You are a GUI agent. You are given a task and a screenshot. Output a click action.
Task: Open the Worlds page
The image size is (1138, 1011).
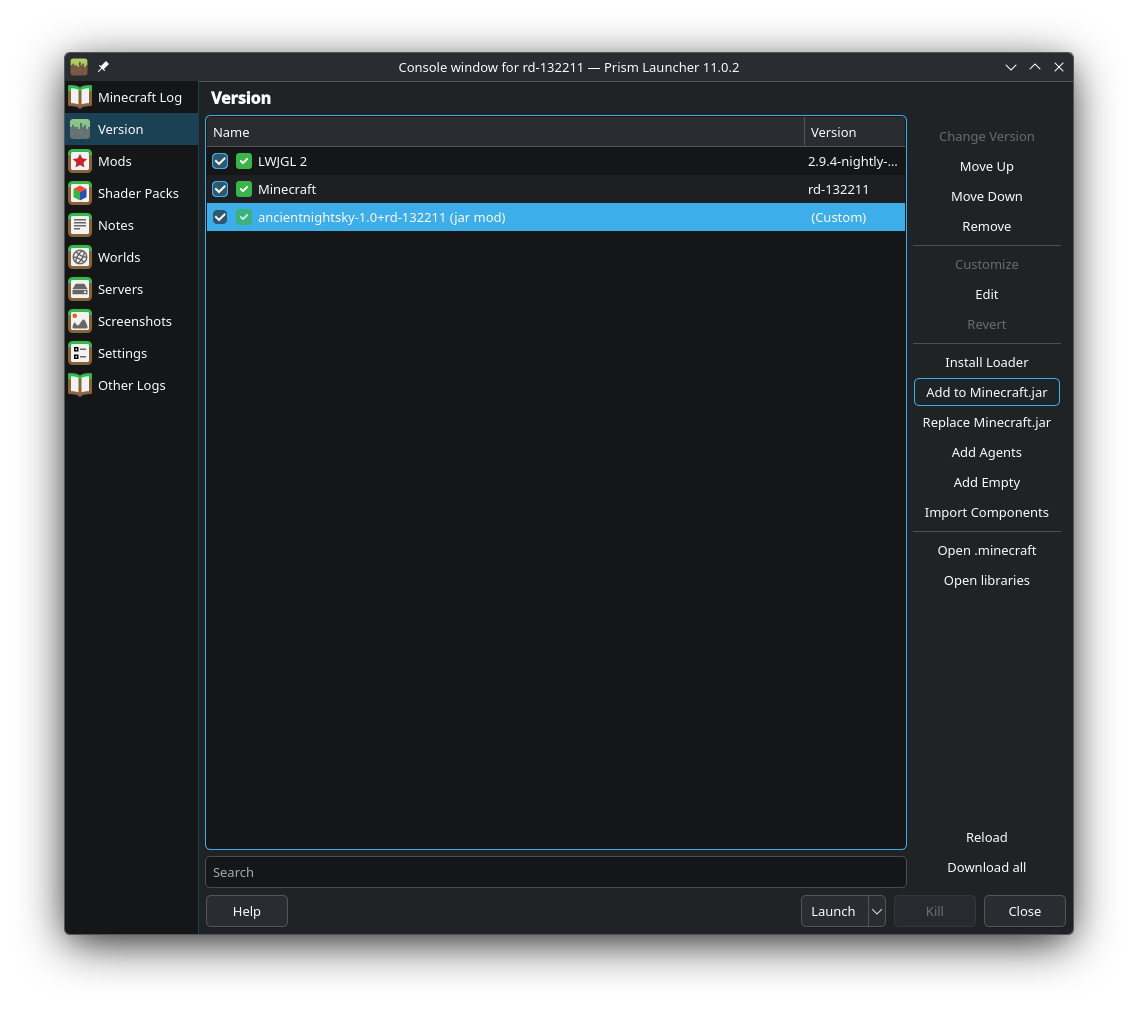131,257
